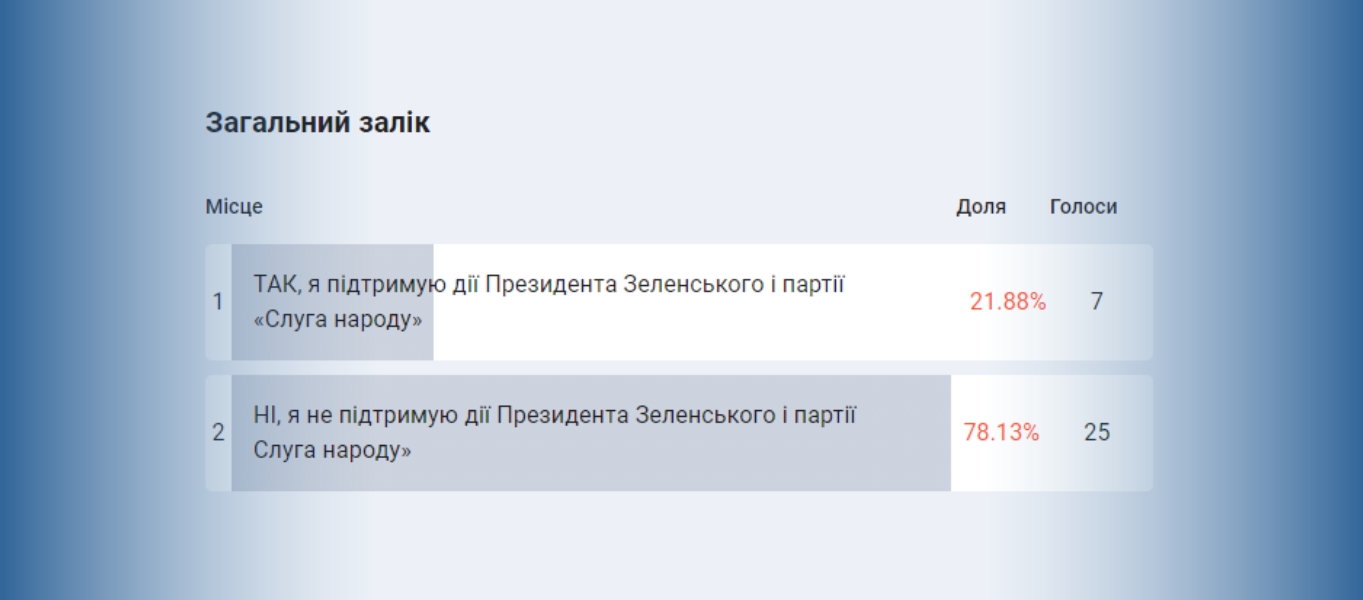Click the progress bar of the НІ option
The width and height of the screenshot is (1363, 600).
point(591,433)
